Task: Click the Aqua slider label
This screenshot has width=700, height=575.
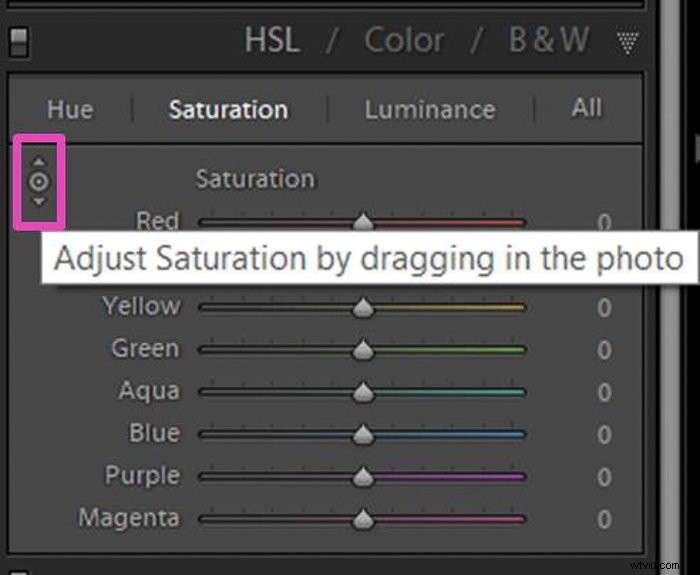Action: (149, 391)
